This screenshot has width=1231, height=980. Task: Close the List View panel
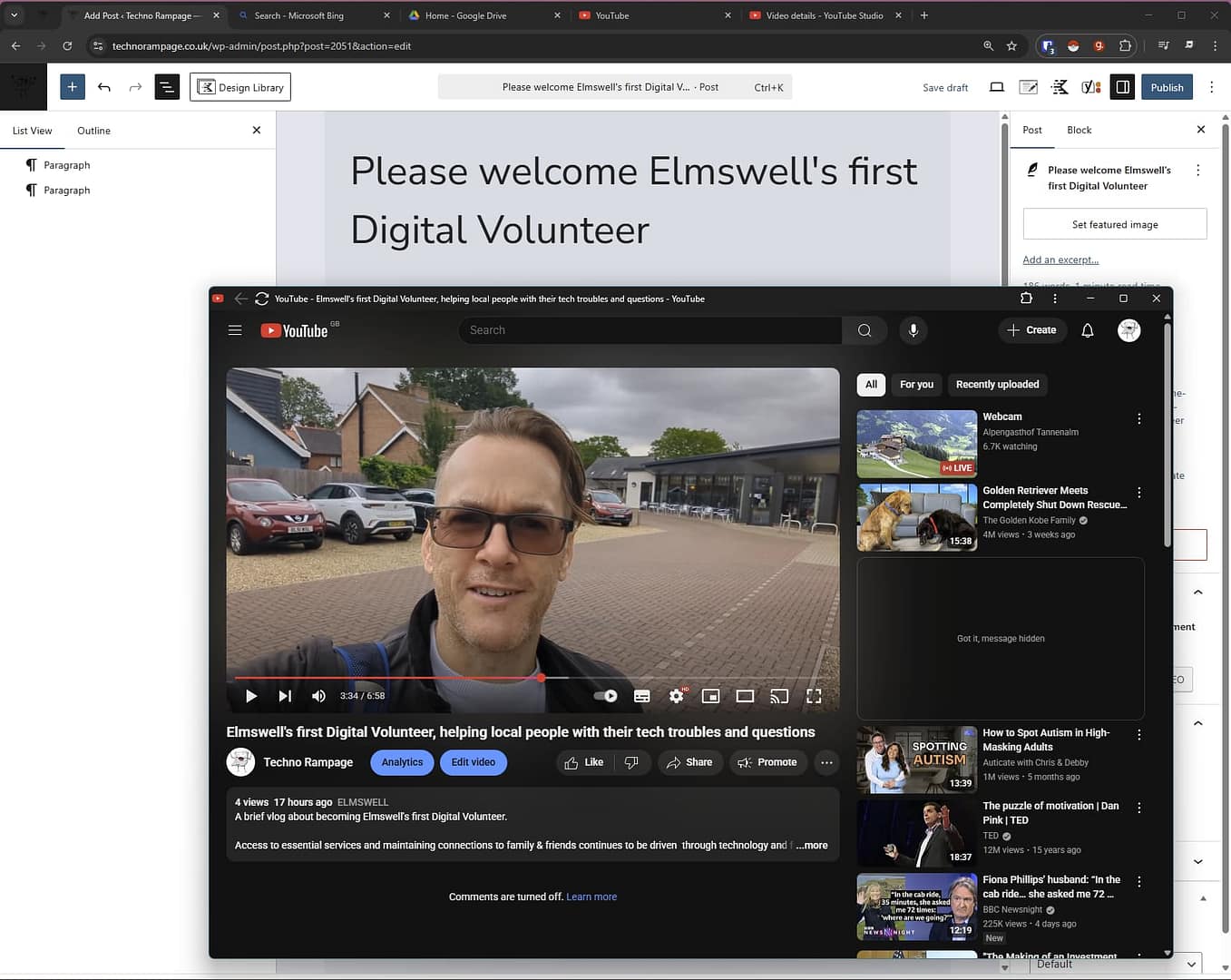coord(257,130)
